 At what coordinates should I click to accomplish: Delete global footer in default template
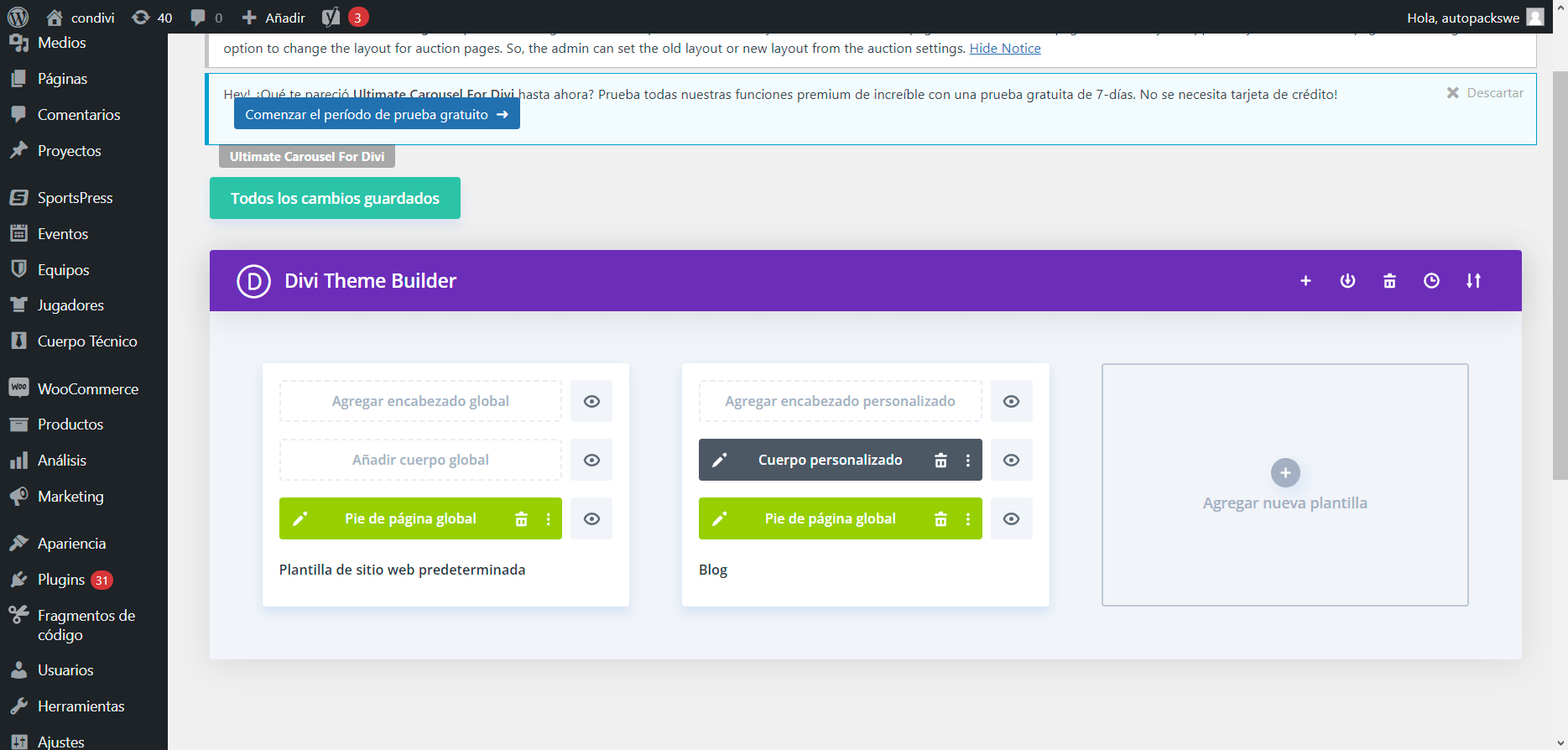pos(521,518)
